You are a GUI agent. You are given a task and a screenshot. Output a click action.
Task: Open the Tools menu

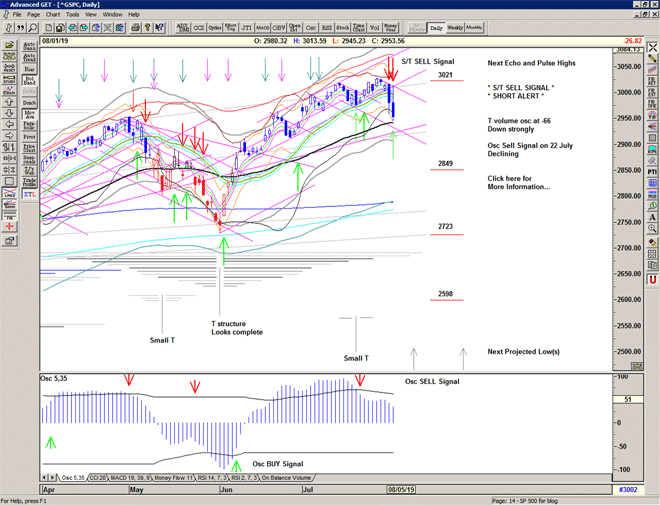(72, 14)
